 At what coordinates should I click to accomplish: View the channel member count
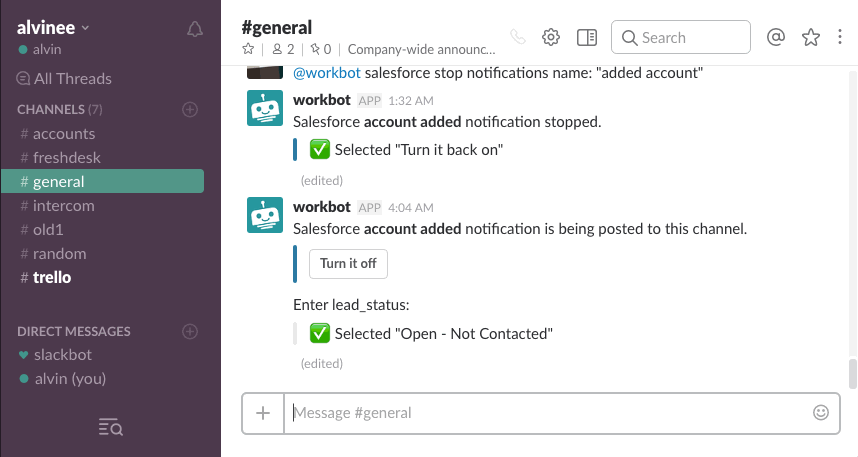pos(284,48)
